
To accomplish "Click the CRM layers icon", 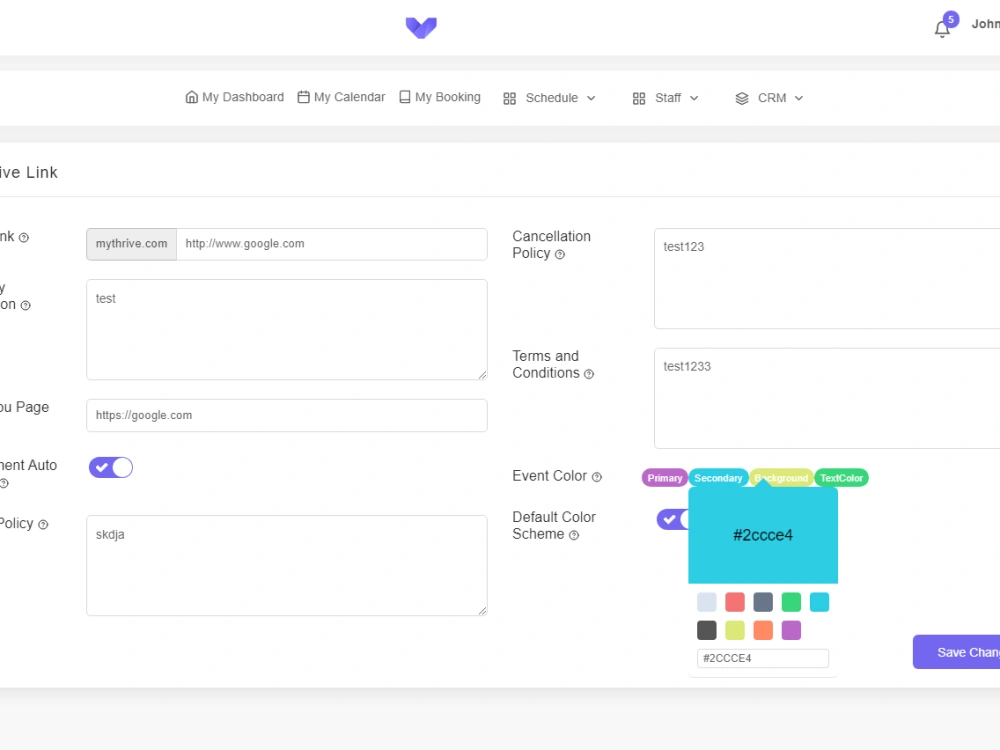I will click(x=742, y=98).
